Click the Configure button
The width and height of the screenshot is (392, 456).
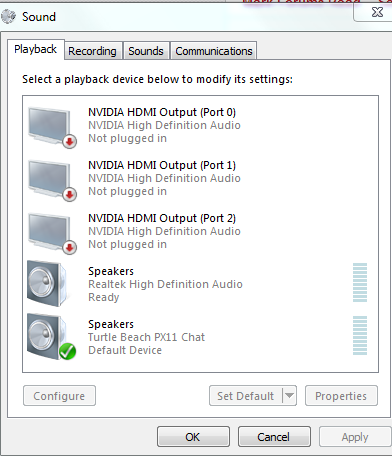tap(59, 396)
